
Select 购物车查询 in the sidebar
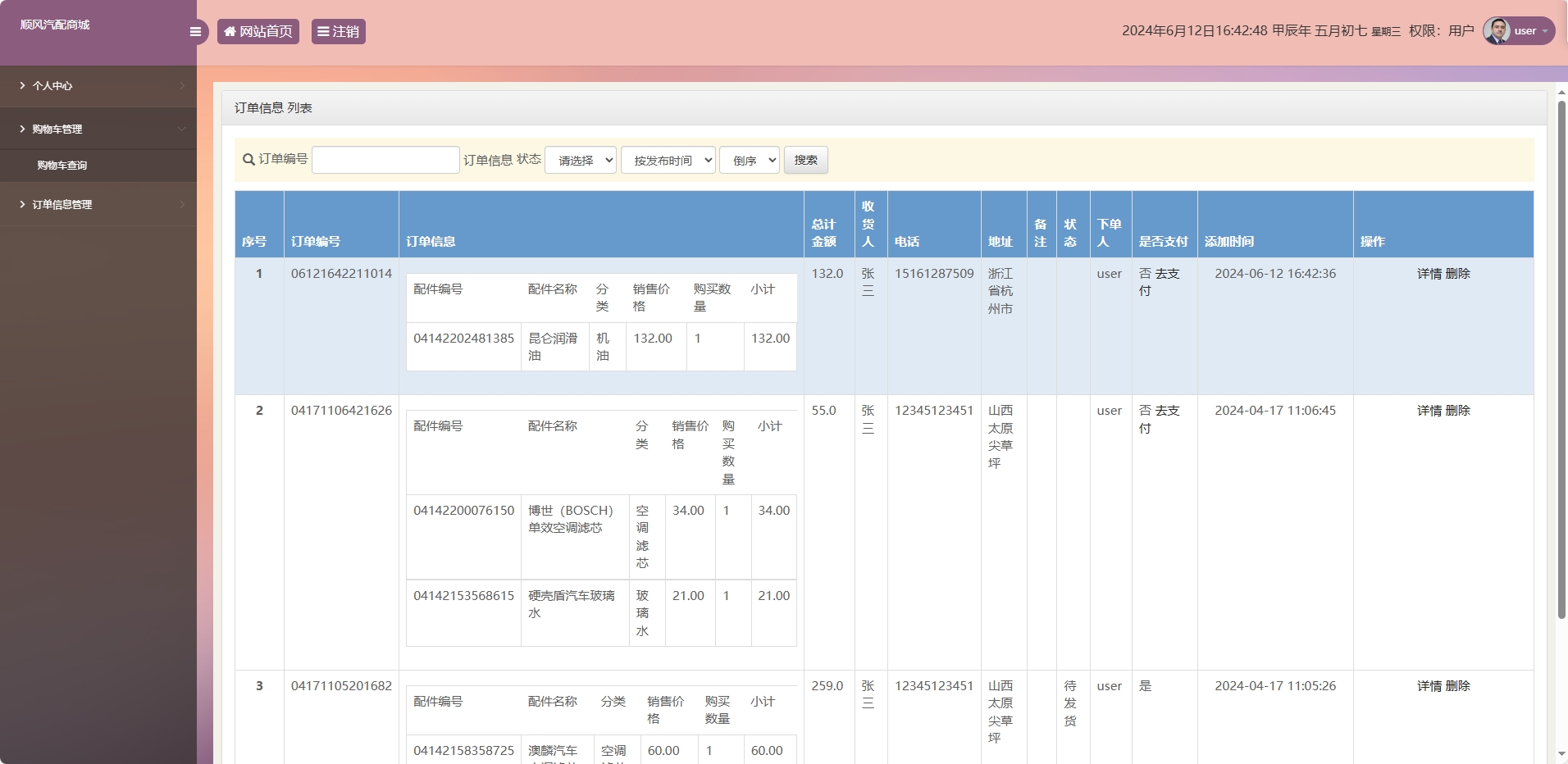(62, 165)
